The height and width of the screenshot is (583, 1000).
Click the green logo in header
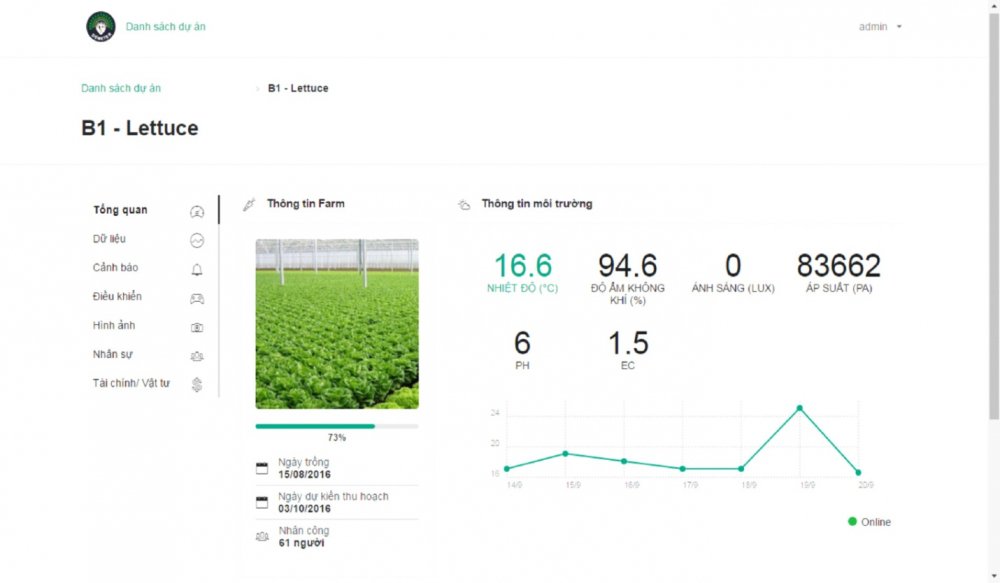tap(101, 27)
